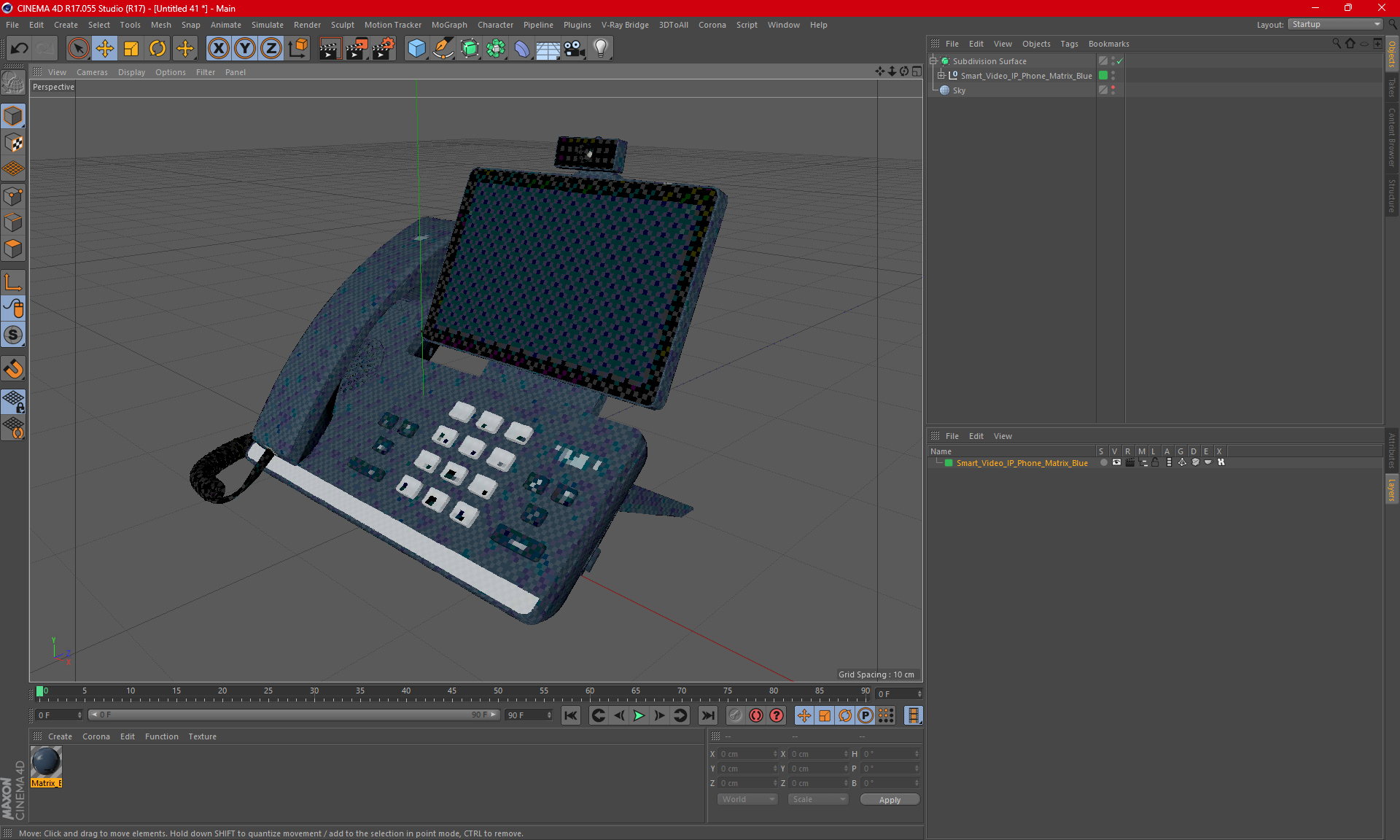This screenshot has height=840, width=1400.
Task: Toggle Point Level Animation dots icon
Action: 886,715
